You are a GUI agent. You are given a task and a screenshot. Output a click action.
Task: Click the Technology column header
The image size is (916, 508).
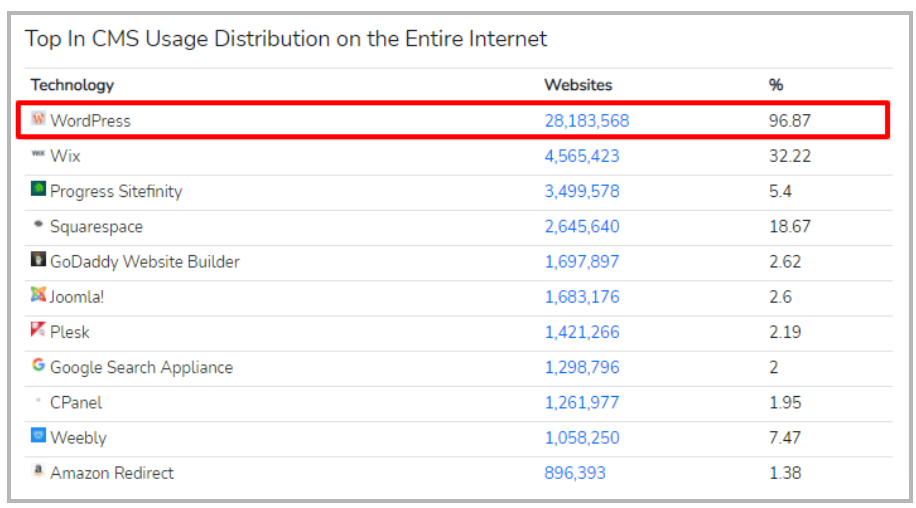(x=72, y=85)
